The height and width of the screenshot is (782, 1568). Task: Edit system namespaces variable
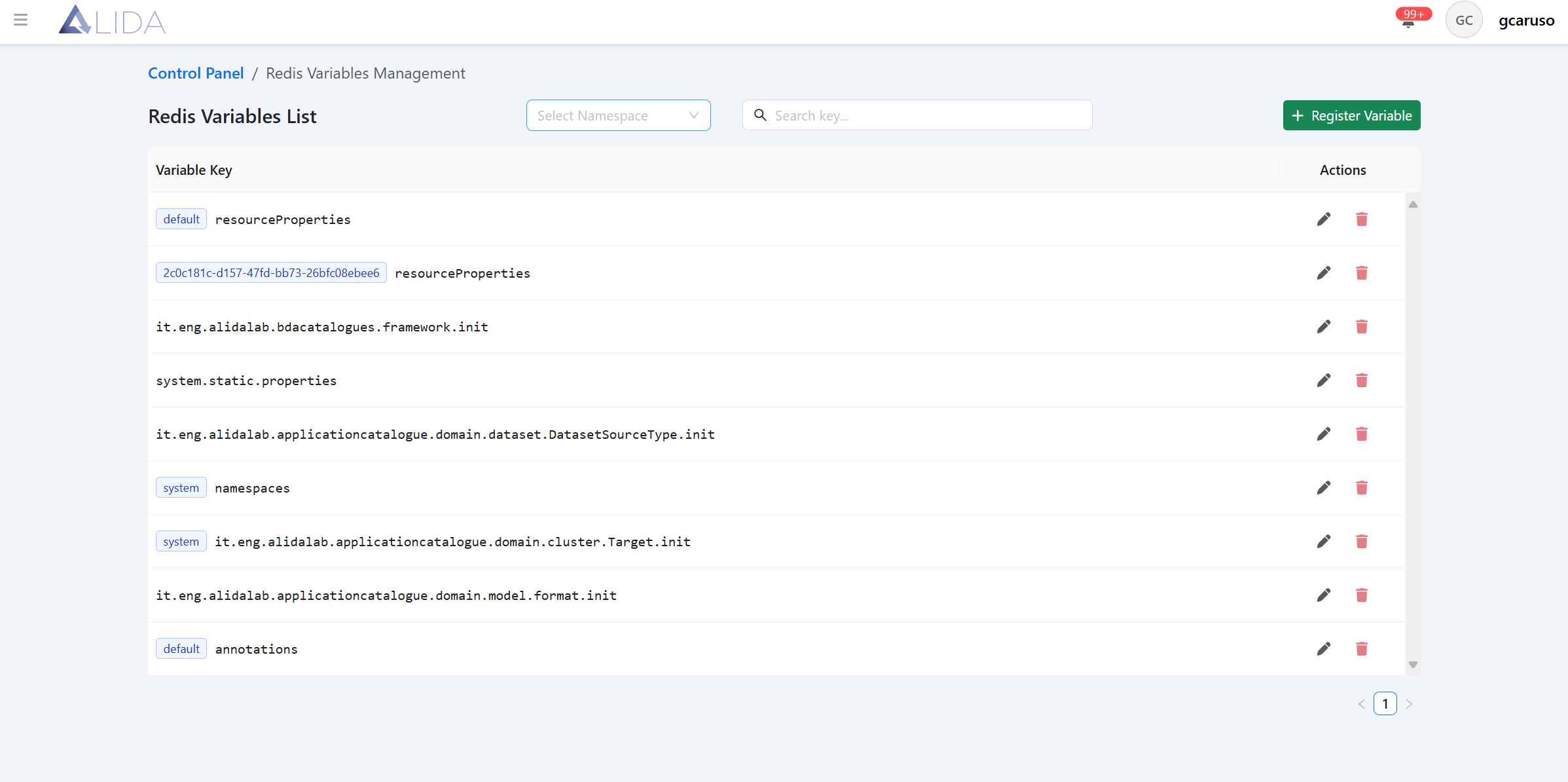pos(1324,488)
